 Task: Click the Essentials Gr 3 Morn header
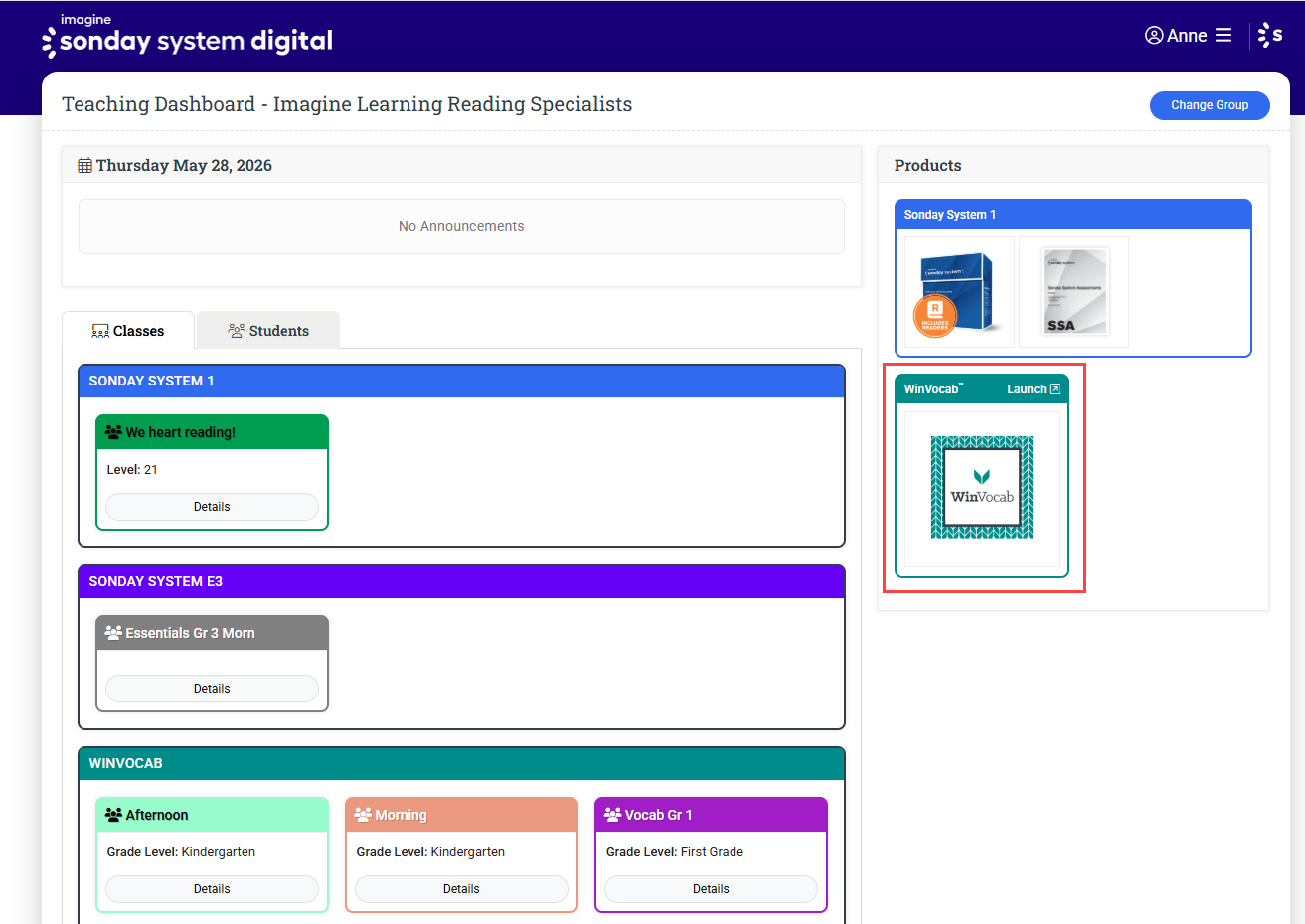point(212,633)
